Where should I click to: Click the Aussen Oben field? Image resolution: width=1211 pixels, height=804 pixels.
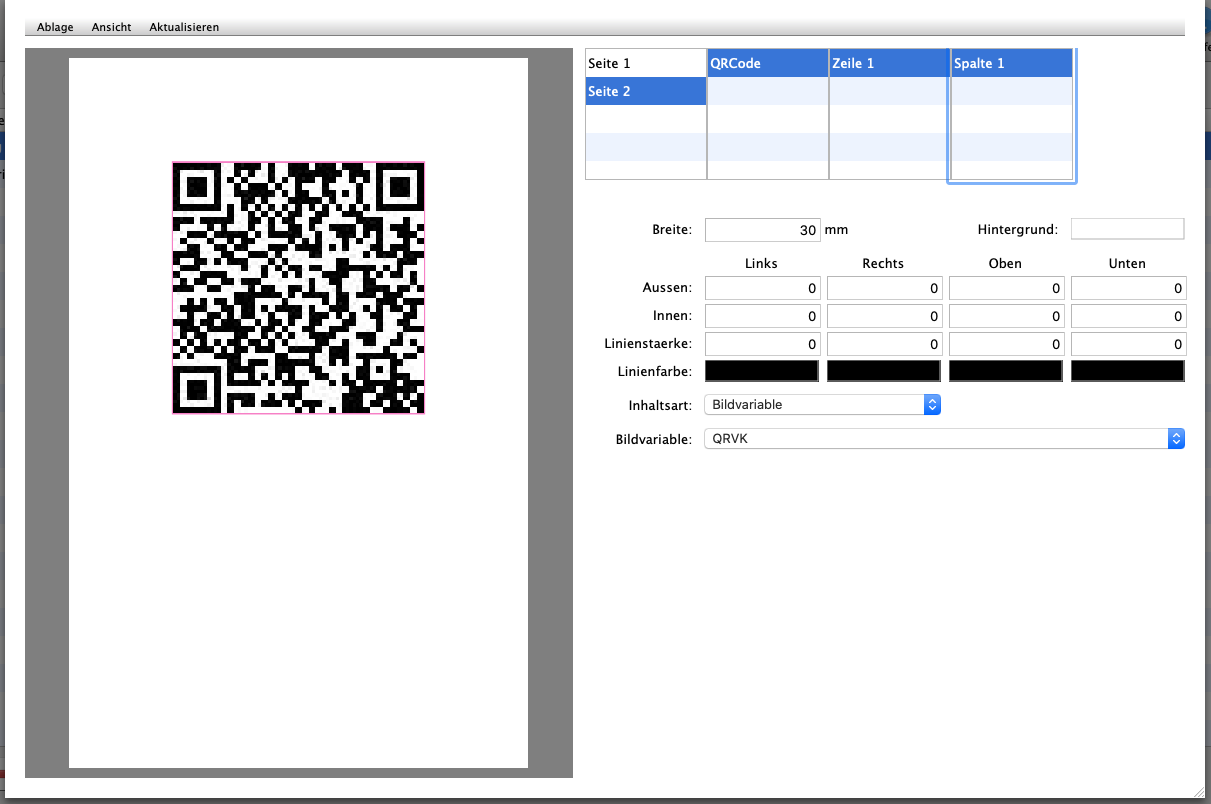[x=1007, y=288]
